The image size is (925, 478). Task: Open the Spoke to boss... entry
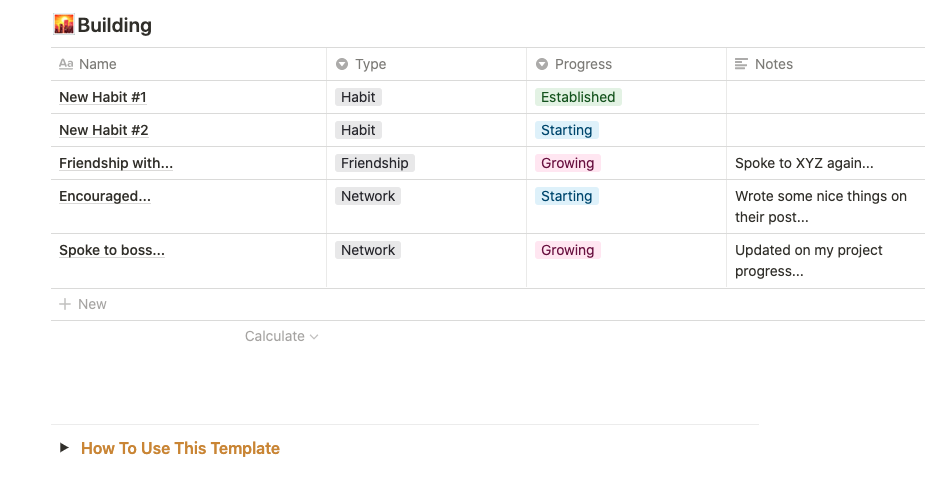pyautogui.click(x=112, y=250)
